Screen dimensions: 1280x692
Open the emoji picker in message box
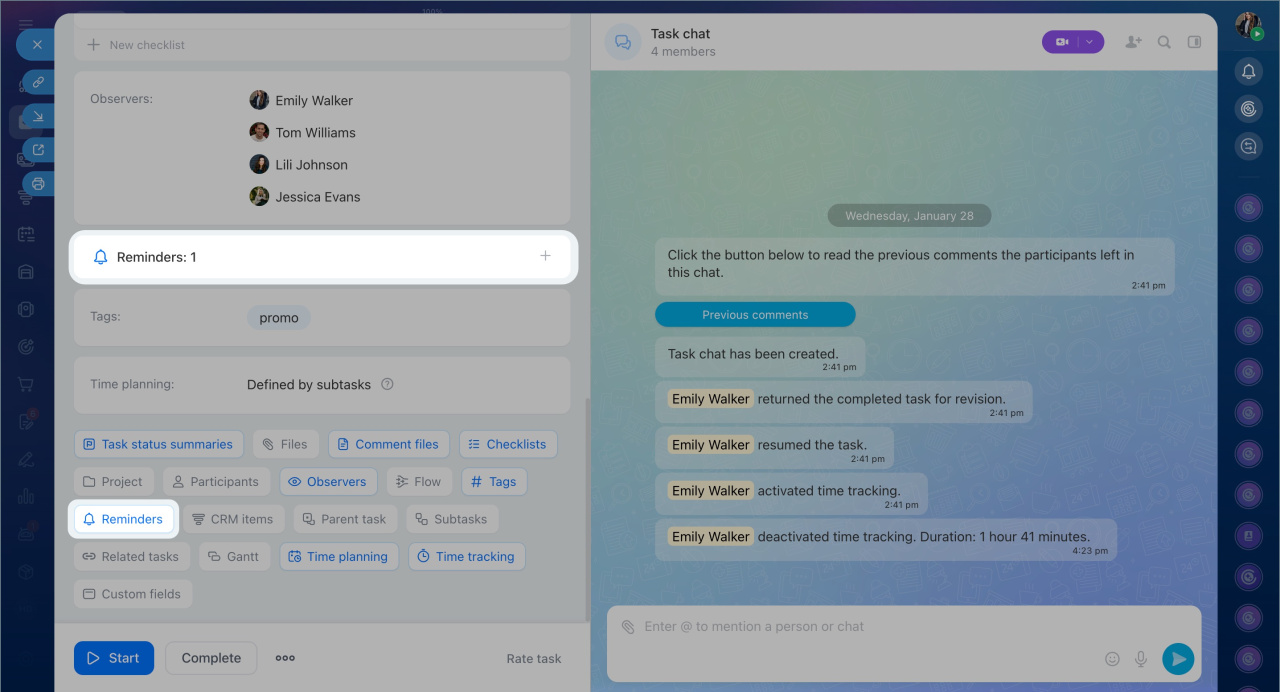point(1112,659)
